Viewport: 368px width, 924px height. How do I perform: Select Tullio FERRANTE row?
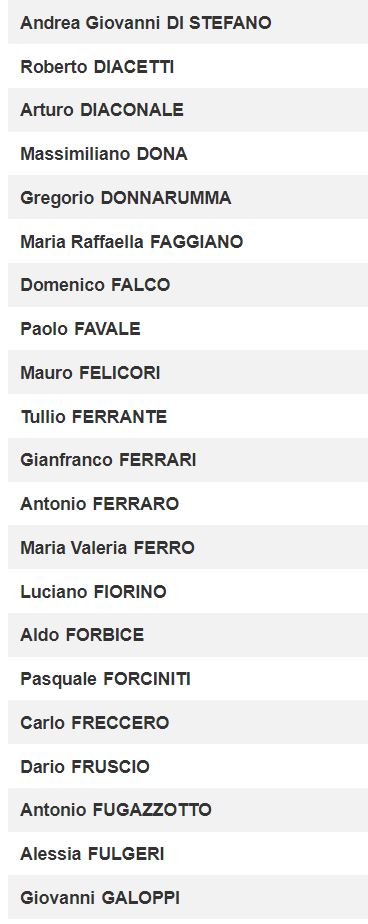188,416
